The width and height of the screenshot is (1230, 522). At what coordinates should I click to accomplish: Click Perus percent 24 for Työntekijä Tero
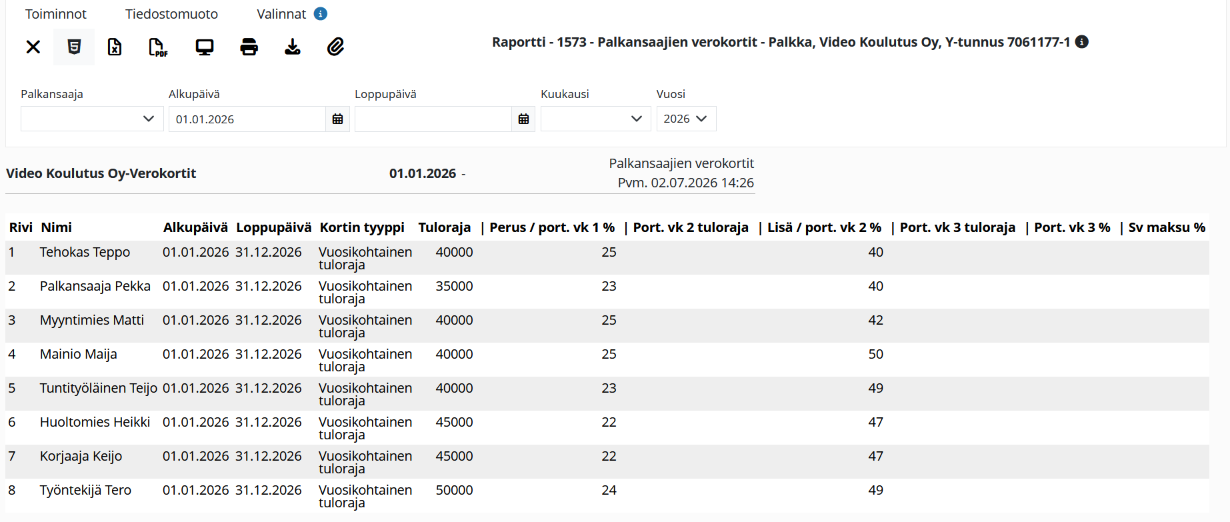[609, 490]
